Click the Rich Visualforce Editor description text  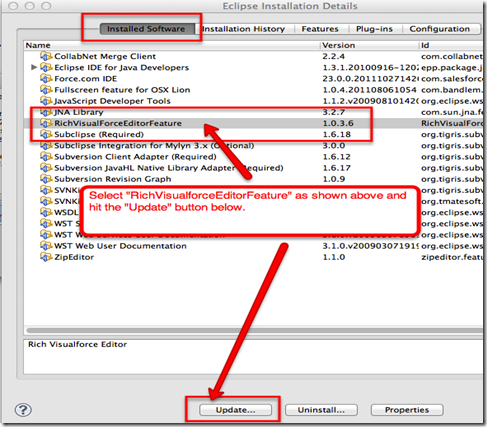pos(77,344)
